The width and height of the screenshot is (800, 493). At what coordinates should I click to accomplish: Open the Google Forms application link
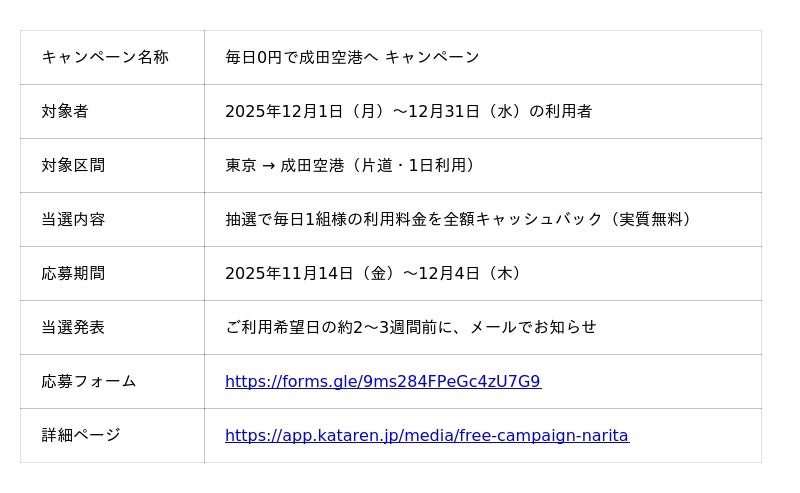[382, 381]
